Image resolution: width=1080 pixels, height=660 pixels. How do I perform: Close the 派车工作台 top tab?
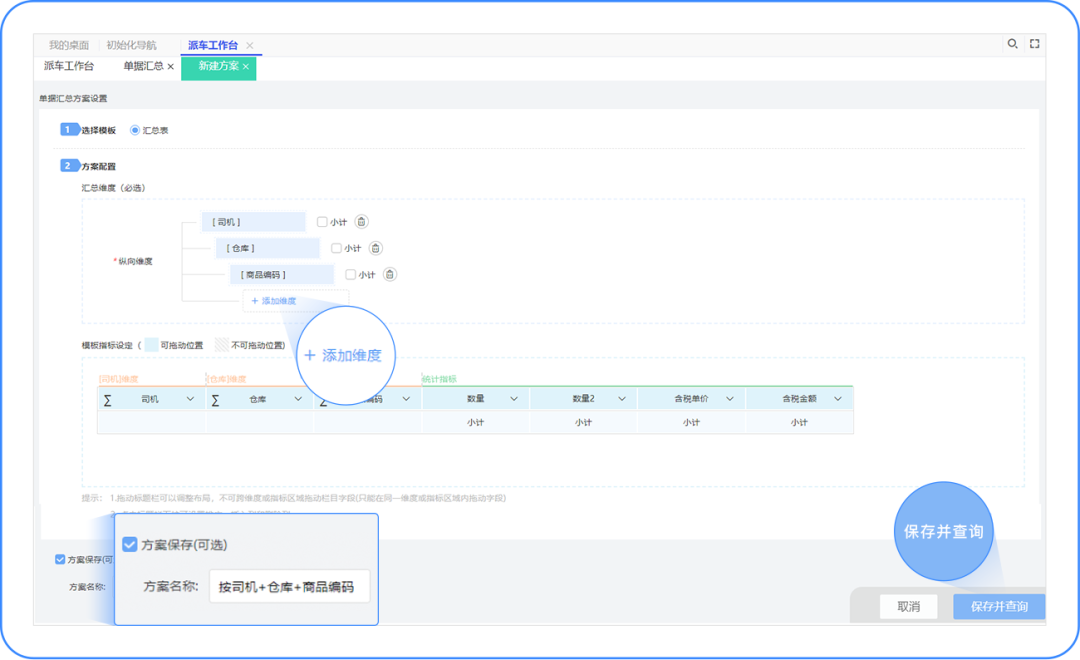[249, 45]
